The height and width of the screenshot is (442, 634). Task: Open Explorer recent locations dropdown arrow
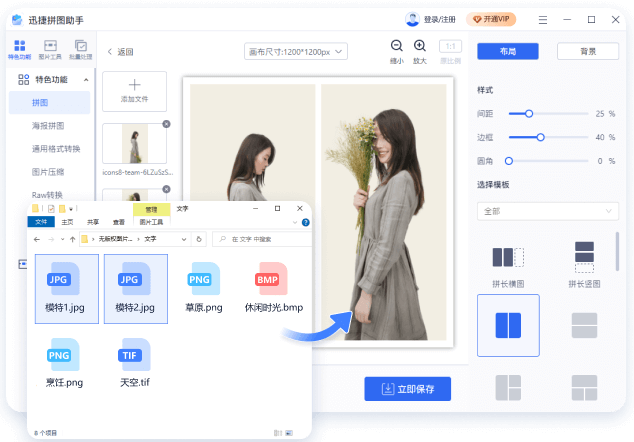tap(62, 239)
